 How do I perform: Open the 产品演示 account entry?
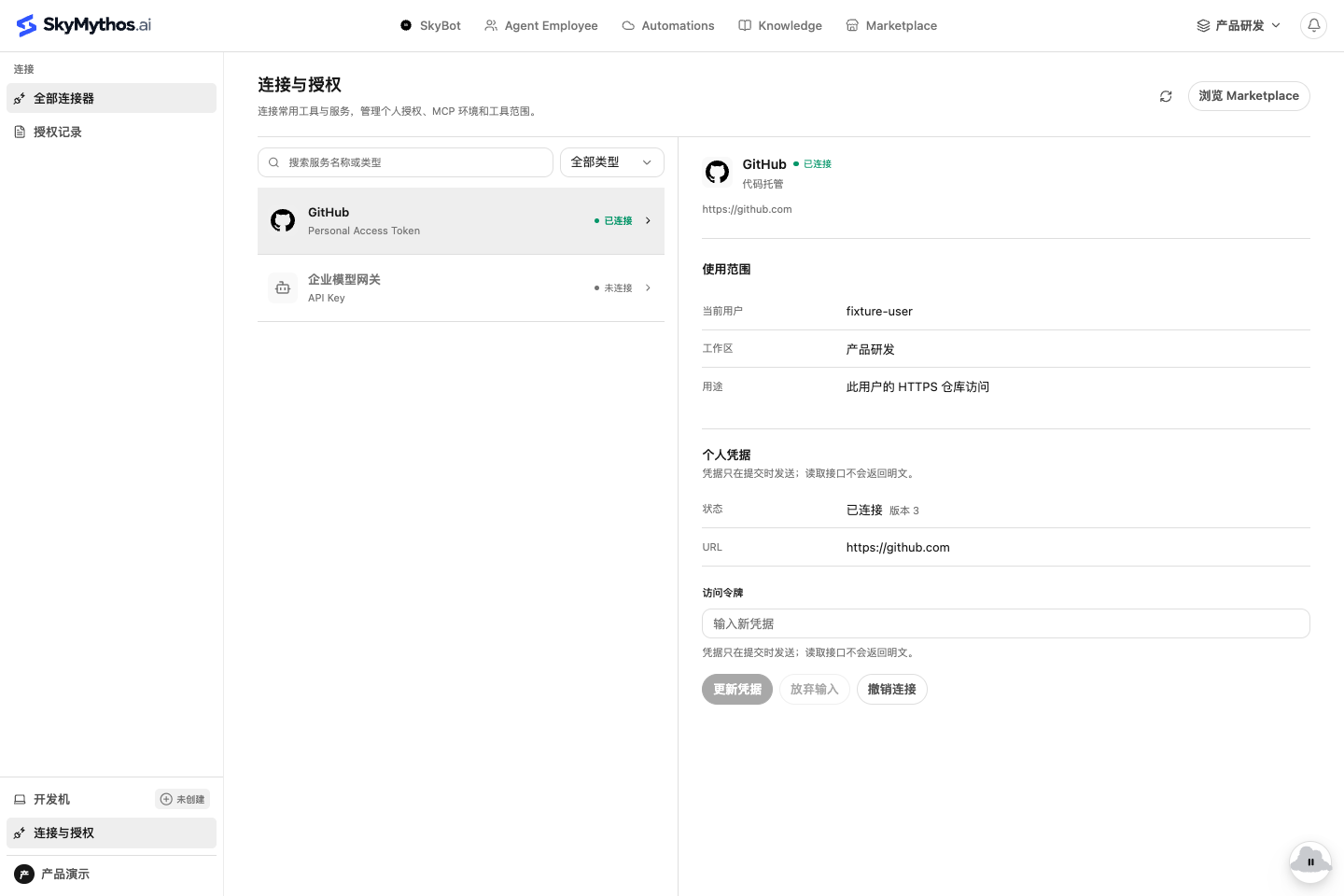coord(111,875)
